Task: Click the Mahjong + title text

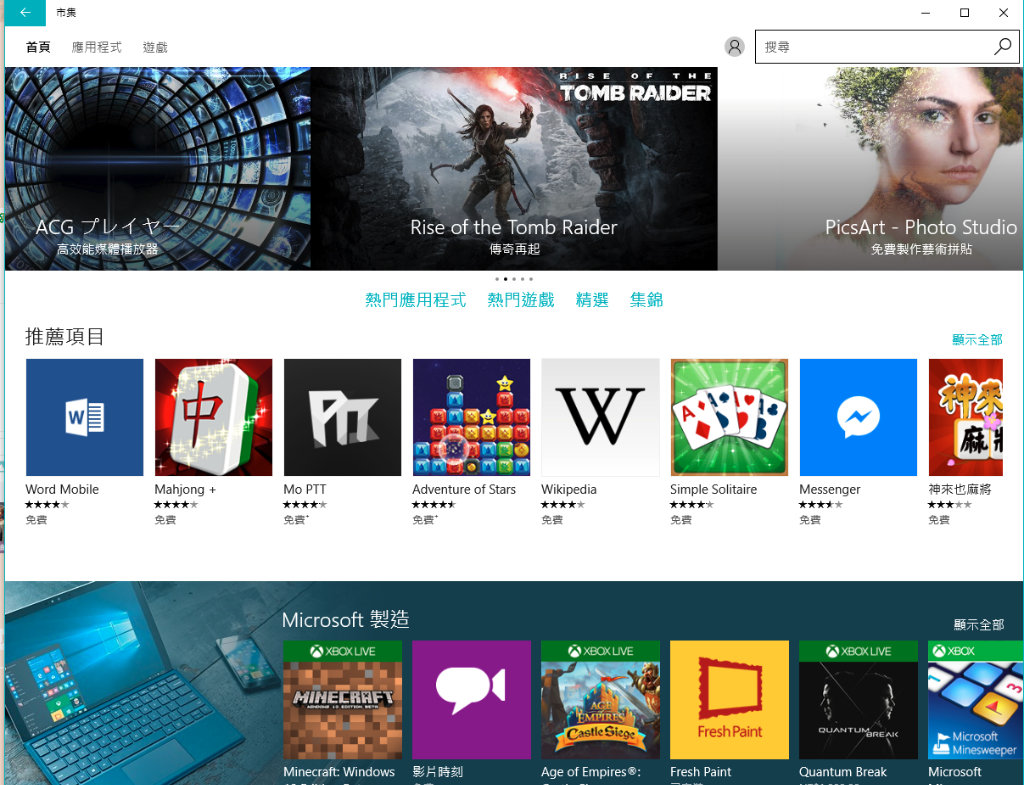Action: [185, 489]
